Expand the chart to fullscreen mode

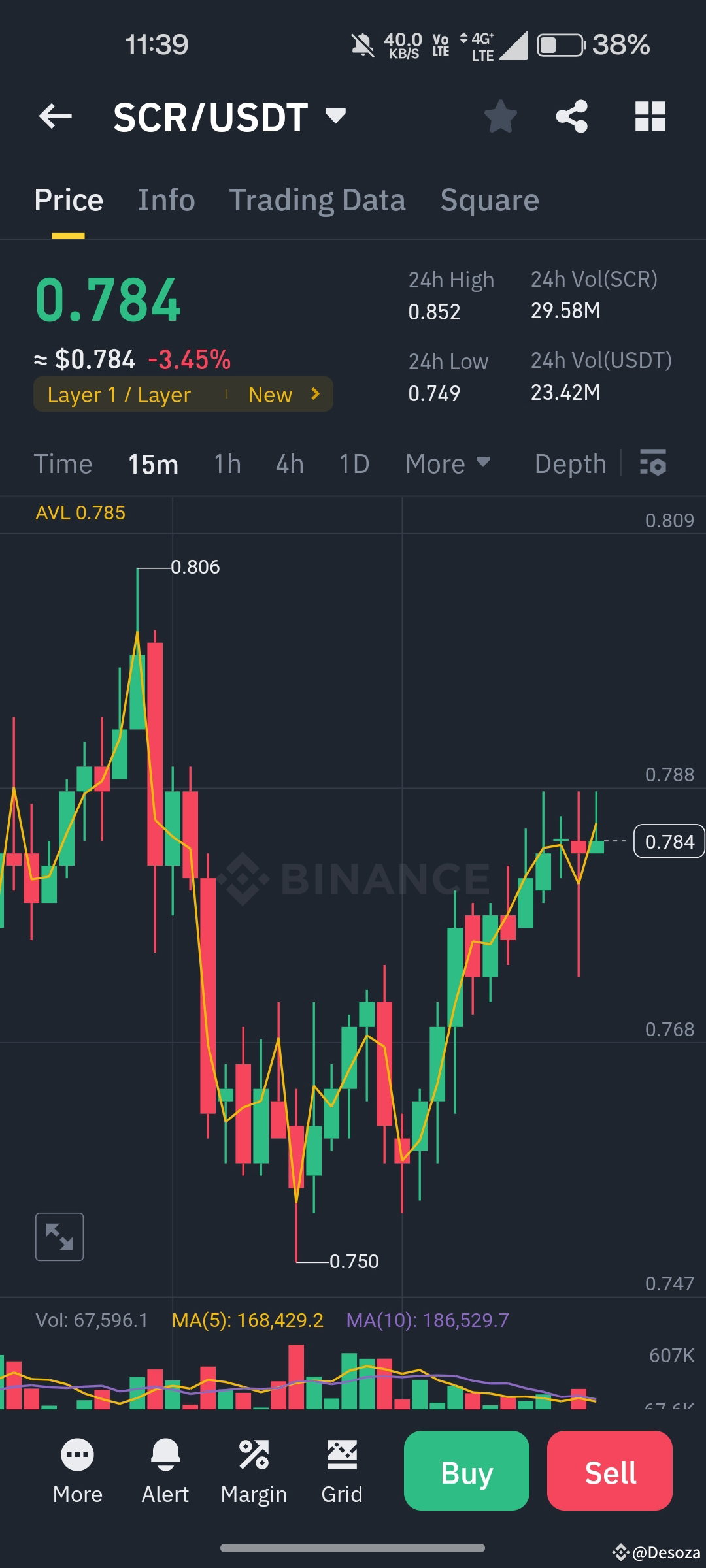pyautogui.click(x=59, y=1235)
